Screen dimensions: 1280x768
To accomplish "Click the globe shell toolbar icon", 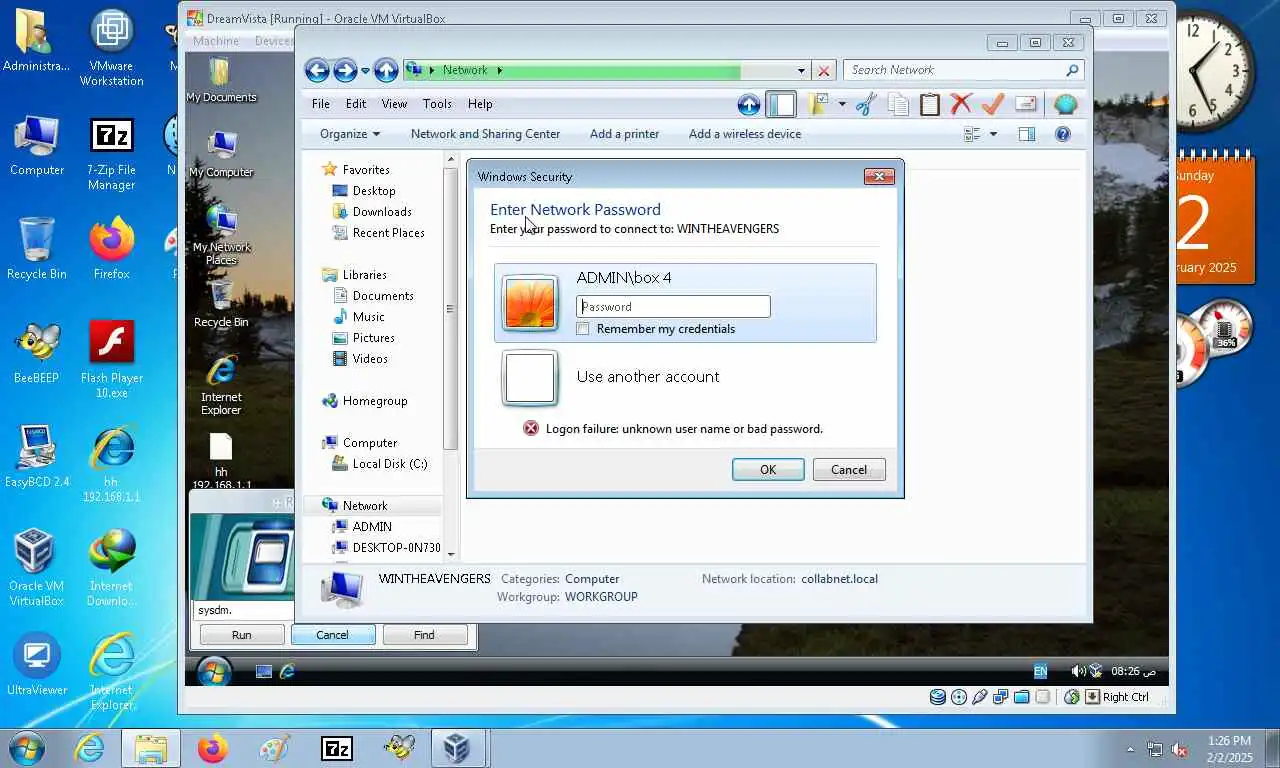I will click(1065, 104).
